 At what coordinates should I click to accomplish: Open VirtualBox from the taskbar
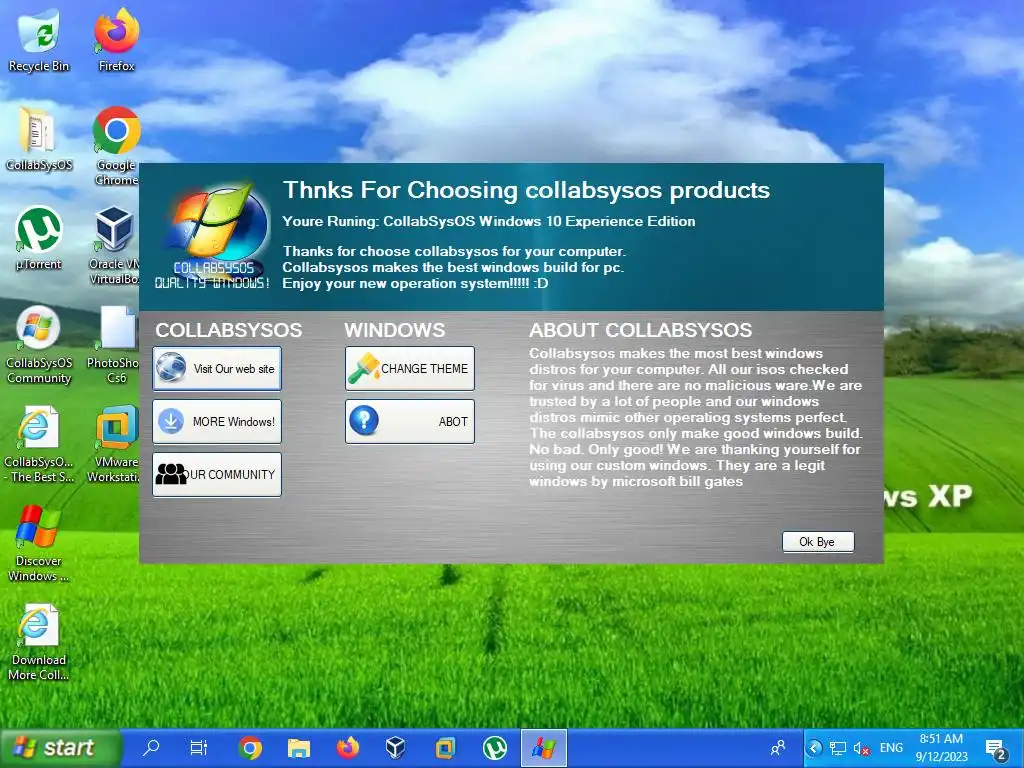[x=396, y=748]
